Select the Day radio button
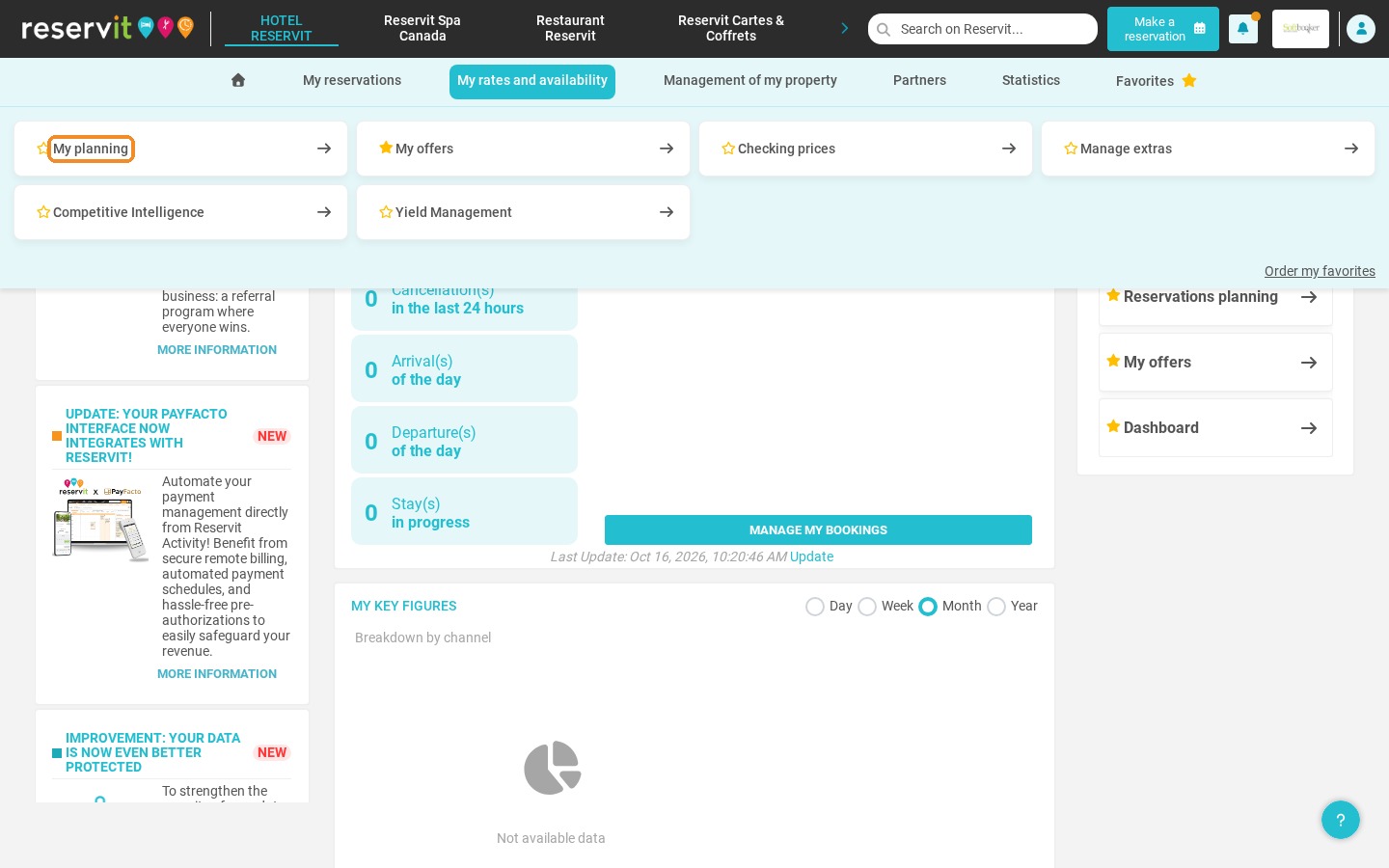Image resolution: width=1389 pixels, height=868 pixels. (x=815, y=607)
